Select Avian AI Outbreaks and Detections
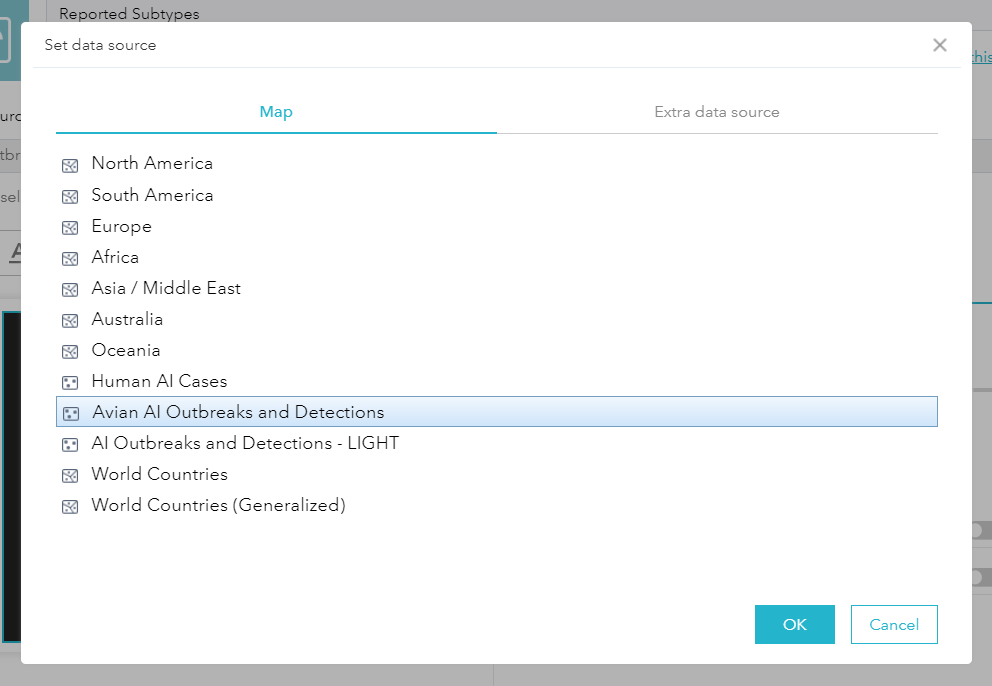This screenshot has width=992, height=686. tap(497, 412)
